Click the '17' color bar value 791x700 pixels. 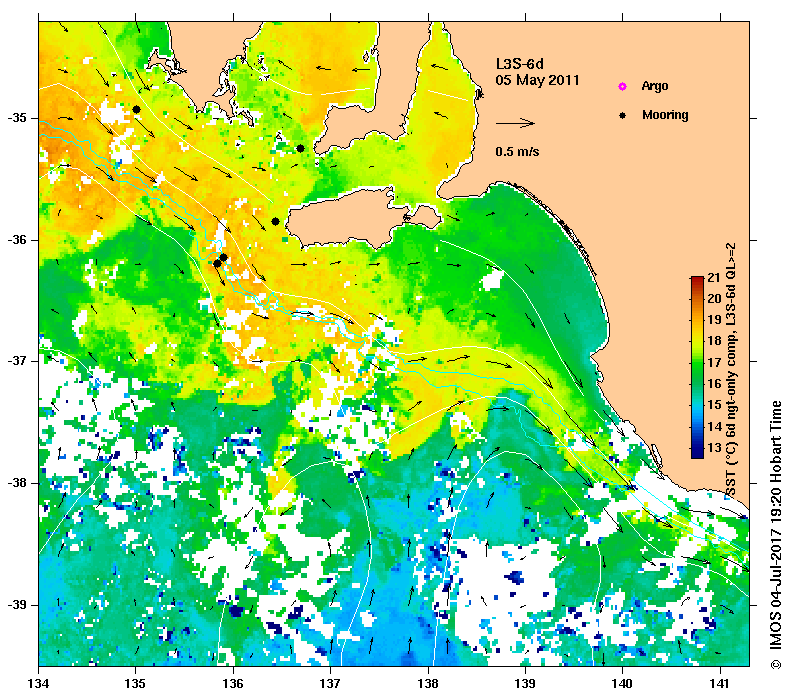[714, 363]
